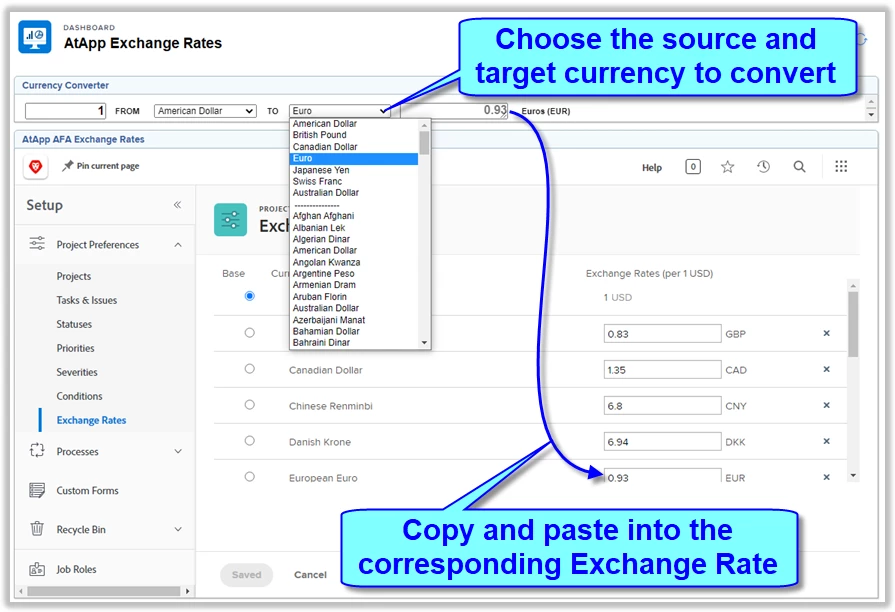Click the exchange rates table scrollbar thumb

pos(853,324)
